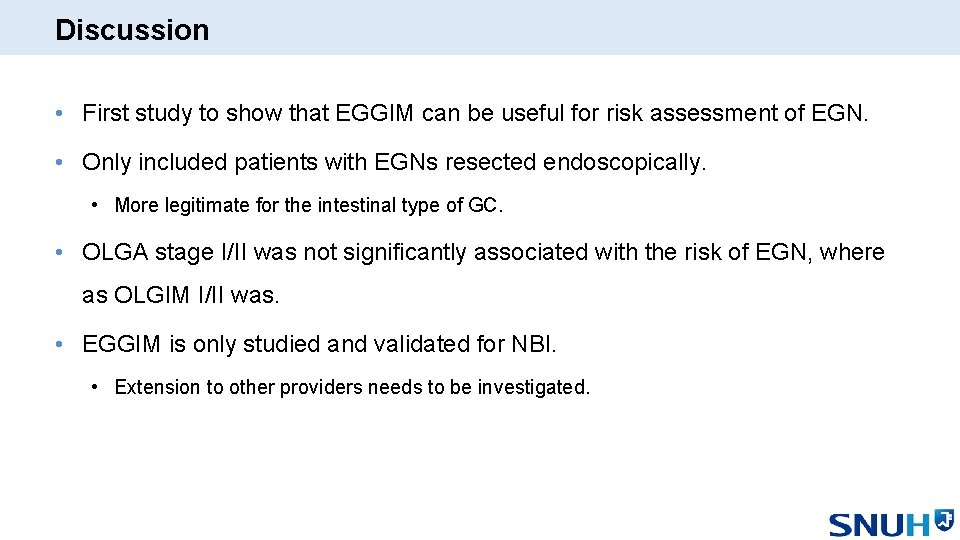Screen dimensions: 960x540
Task: Click the bullet dot before "First study"
Action: [62, 113]
